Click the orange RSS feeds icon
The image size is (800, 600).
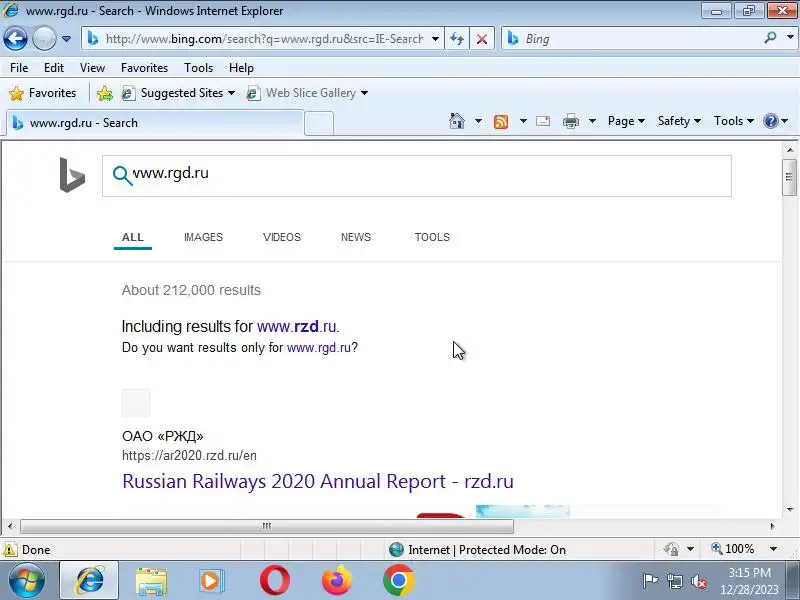(501, 121)
